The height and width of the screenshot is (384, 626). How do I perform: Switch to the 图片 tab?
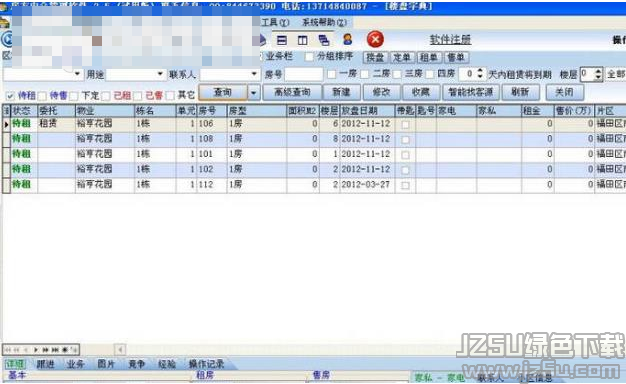[x=106, y=364]
